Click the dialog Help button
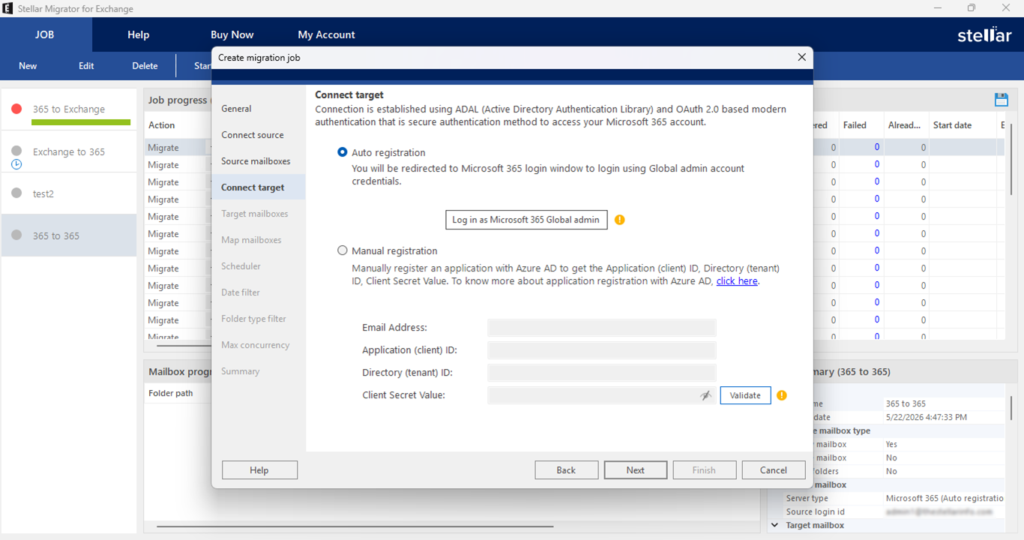This screenshot has width=1024, height=540. (259, 470)
